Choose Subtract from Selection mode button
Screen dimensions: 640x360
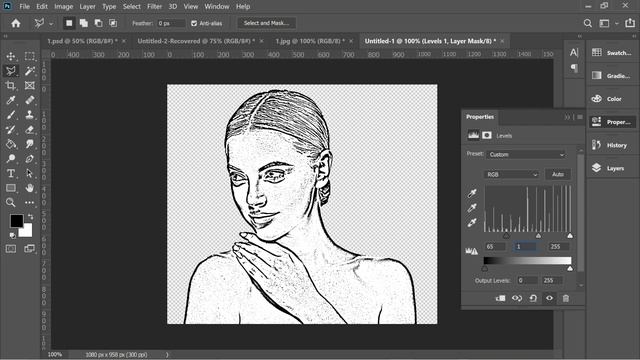(98, 23)
